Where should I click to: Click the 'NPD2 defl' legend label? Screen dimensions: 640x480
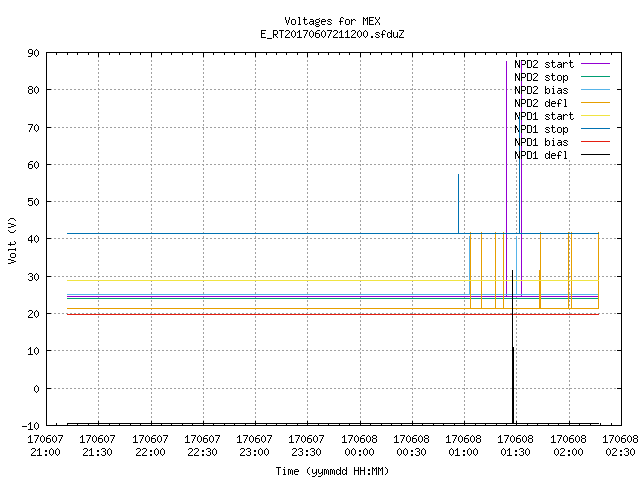tap(541, 103)
